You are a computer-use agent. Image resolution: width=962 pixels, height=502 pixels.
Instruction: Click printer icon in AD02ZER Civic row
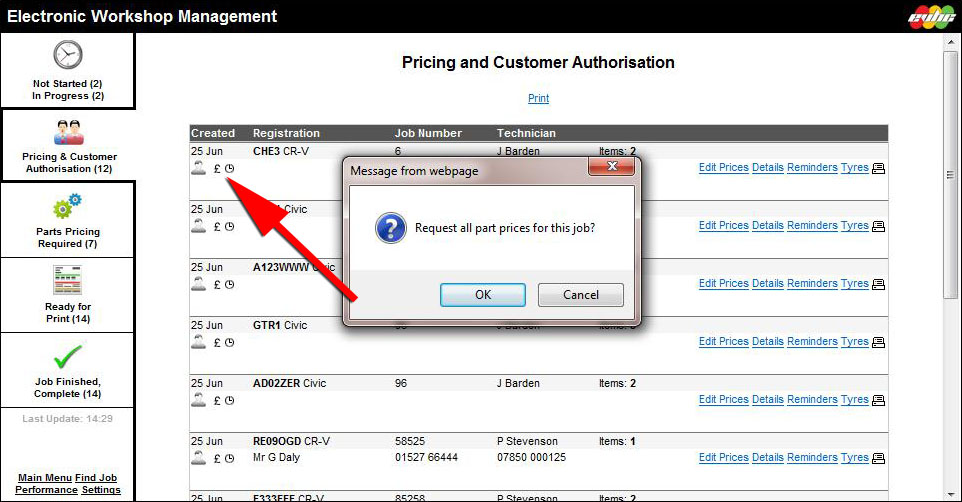879,400
